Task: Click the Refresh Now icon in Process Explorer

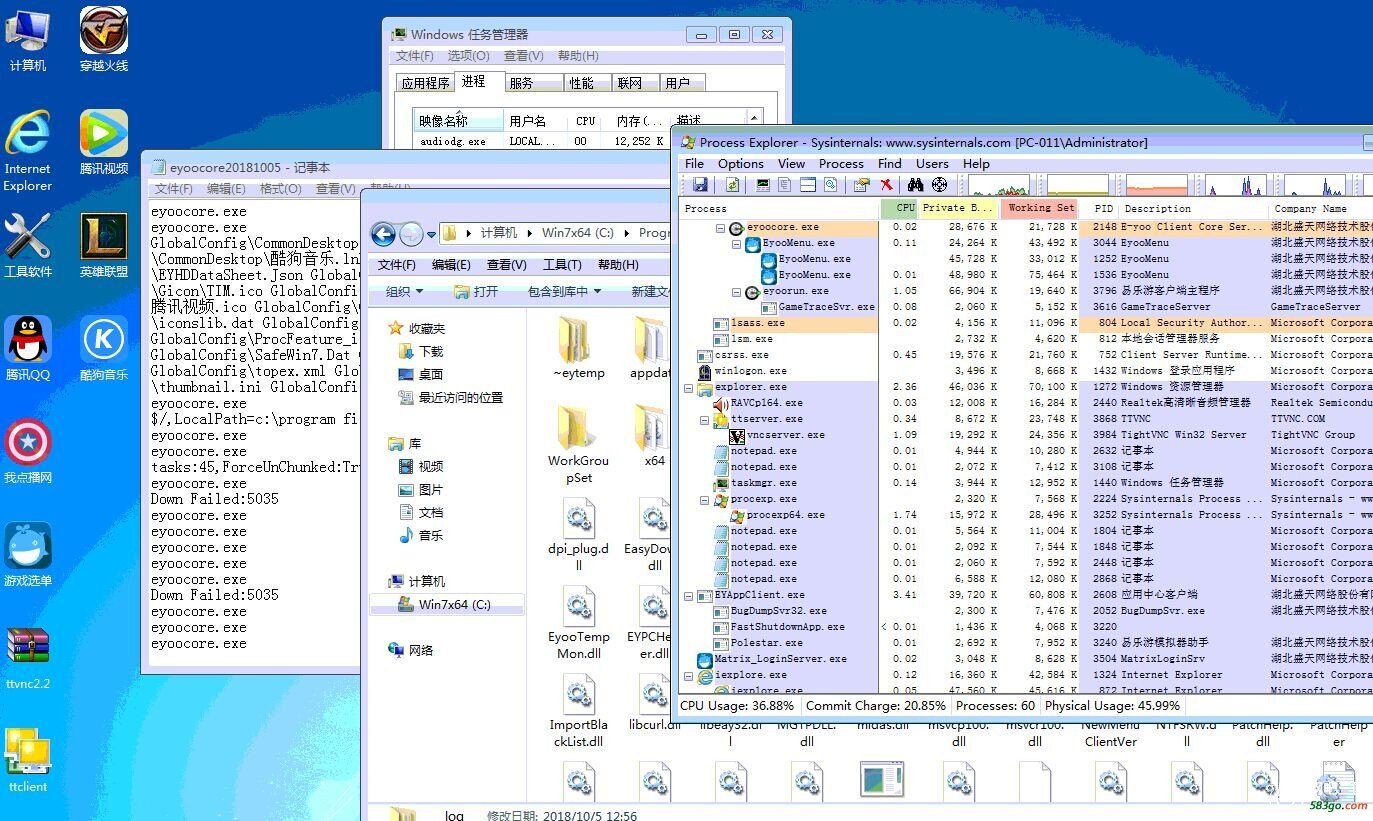Action: [x=732, y=185]
